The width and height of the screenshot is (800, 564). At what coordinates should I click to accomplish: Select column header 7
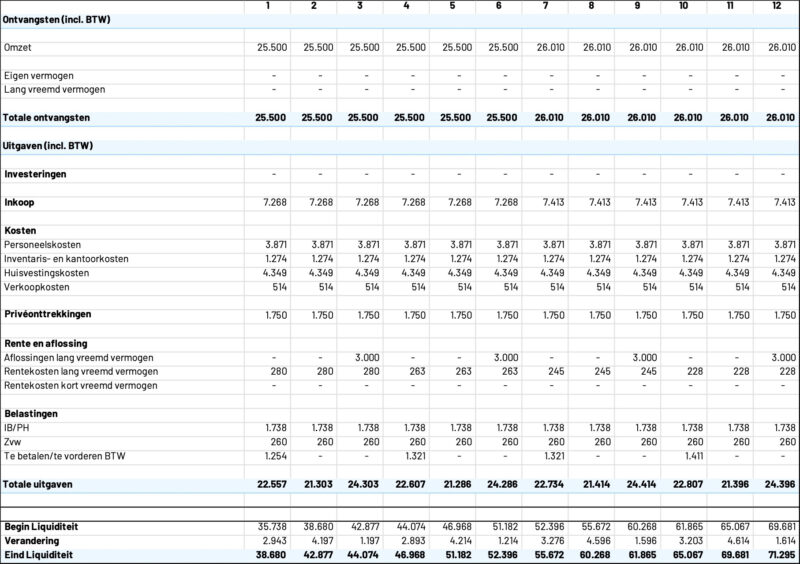click(x=545, y=7)
